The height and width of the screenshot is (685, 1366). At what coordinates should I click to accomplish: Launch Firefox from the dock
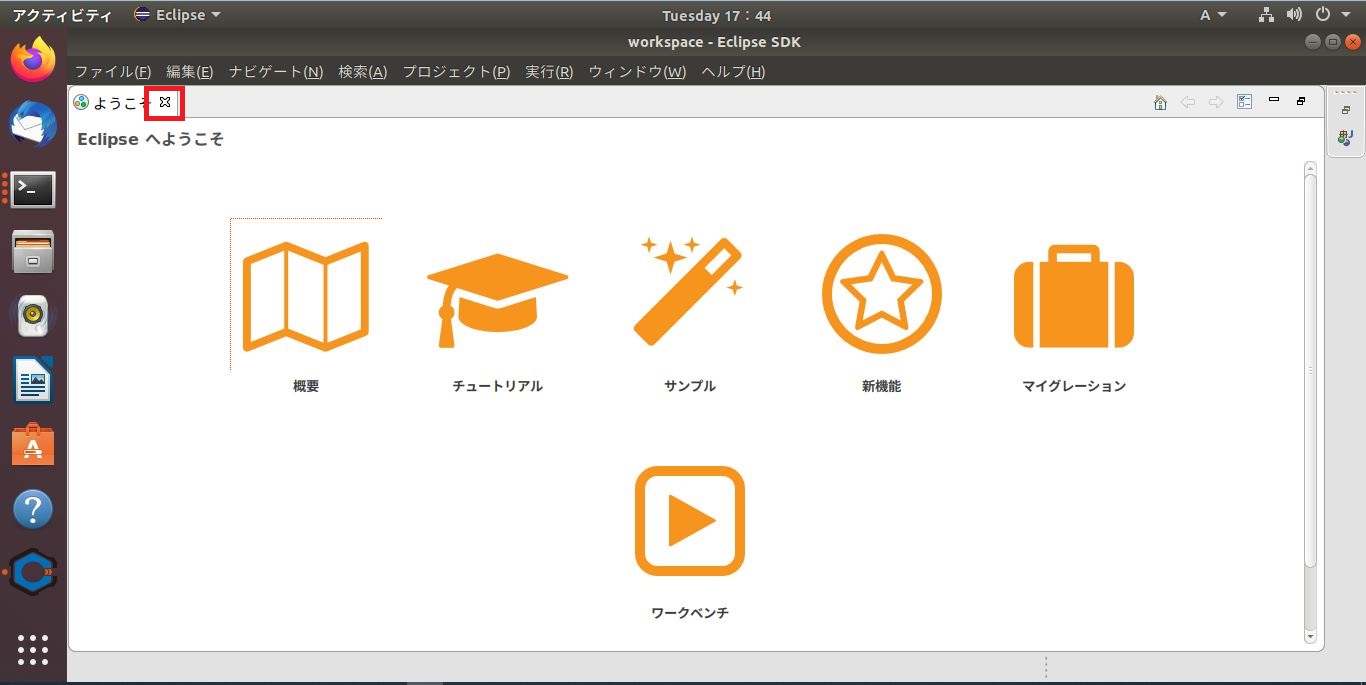(x=33, y=61)
